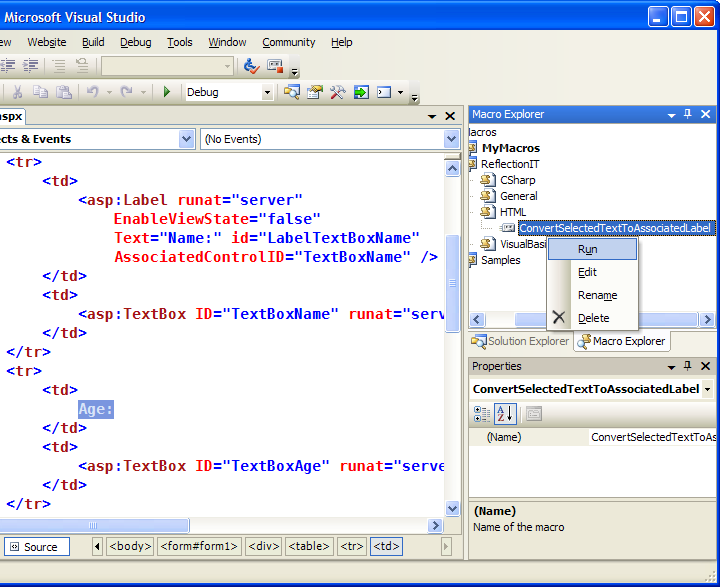720x587 pixels.
Task: Open Properties Window toolbar icon
Action: 315,92
